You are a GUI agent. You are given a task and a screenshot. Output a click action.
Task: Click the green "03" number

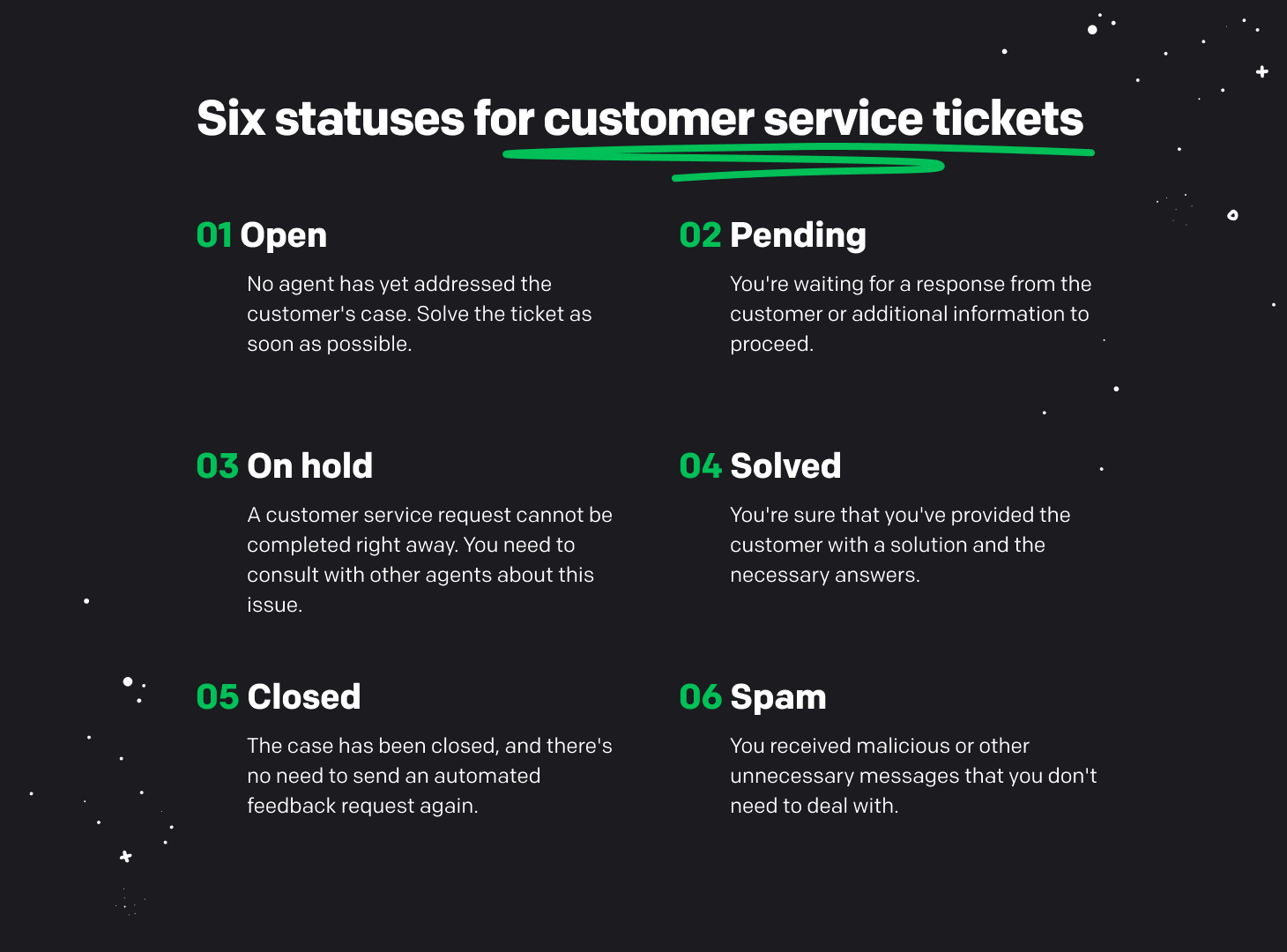click(217, 466)
